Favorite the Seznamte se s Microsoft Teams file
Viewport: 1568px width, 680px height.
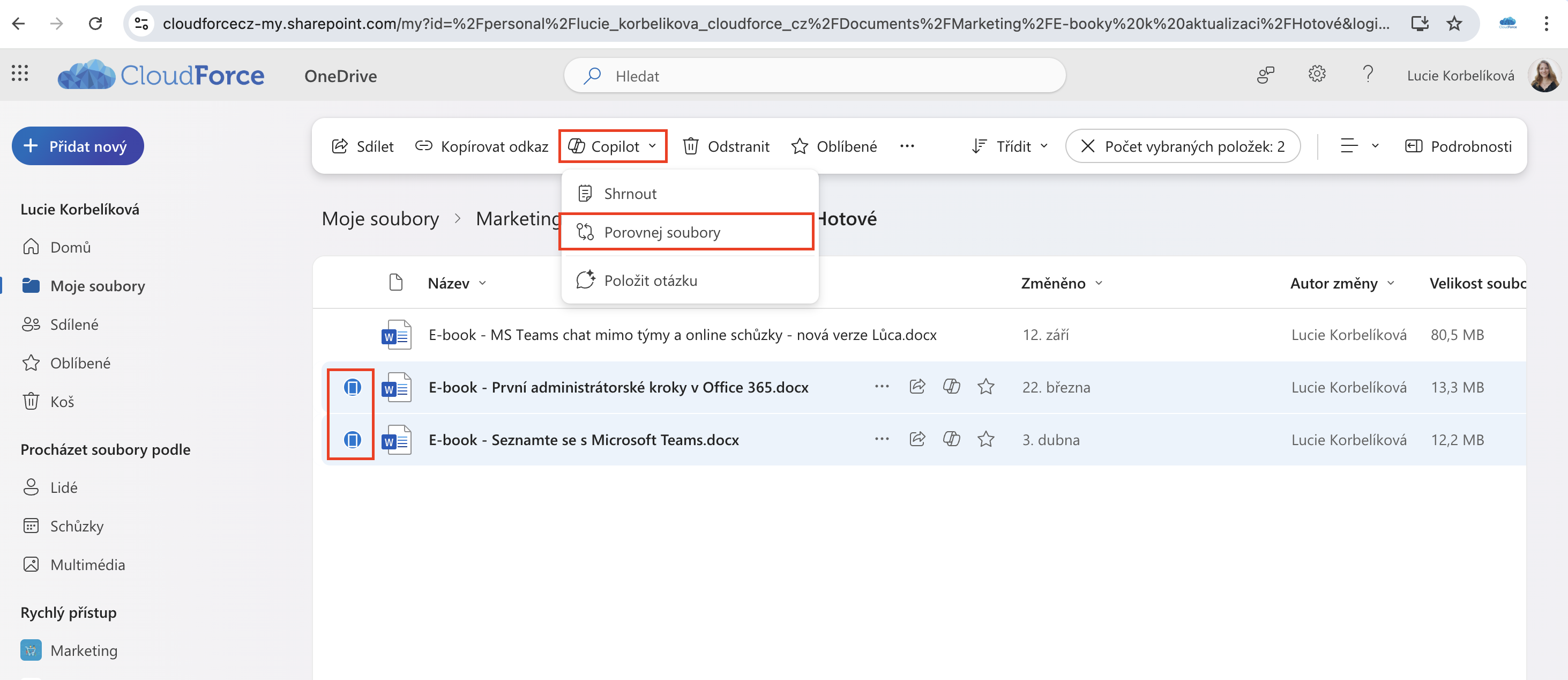[985, 439]
